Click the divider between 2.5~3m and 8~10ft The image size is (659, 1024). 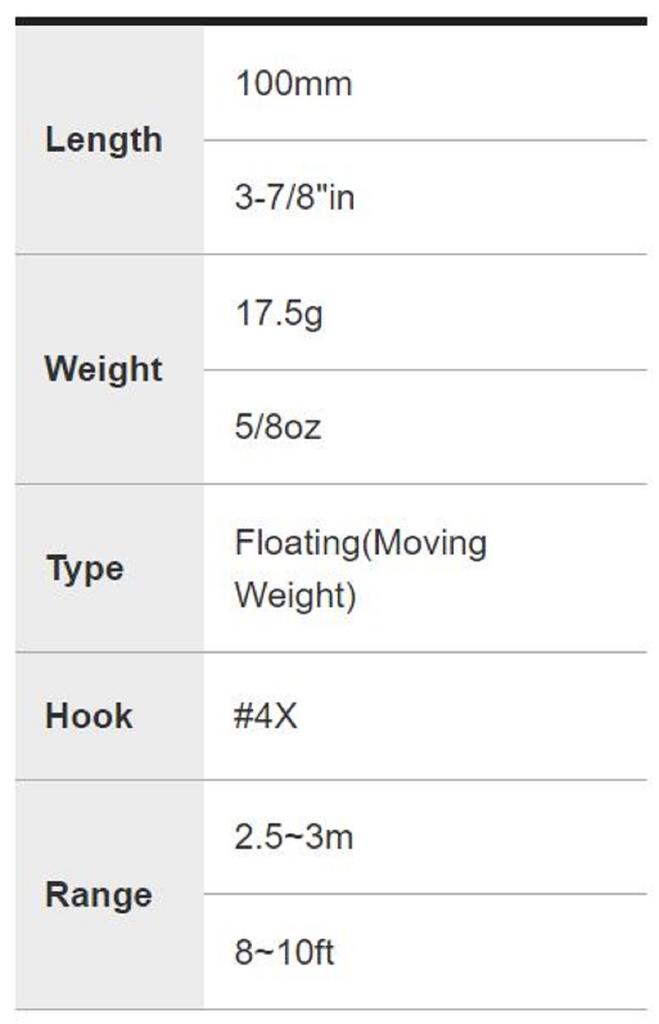pos(425,894)
